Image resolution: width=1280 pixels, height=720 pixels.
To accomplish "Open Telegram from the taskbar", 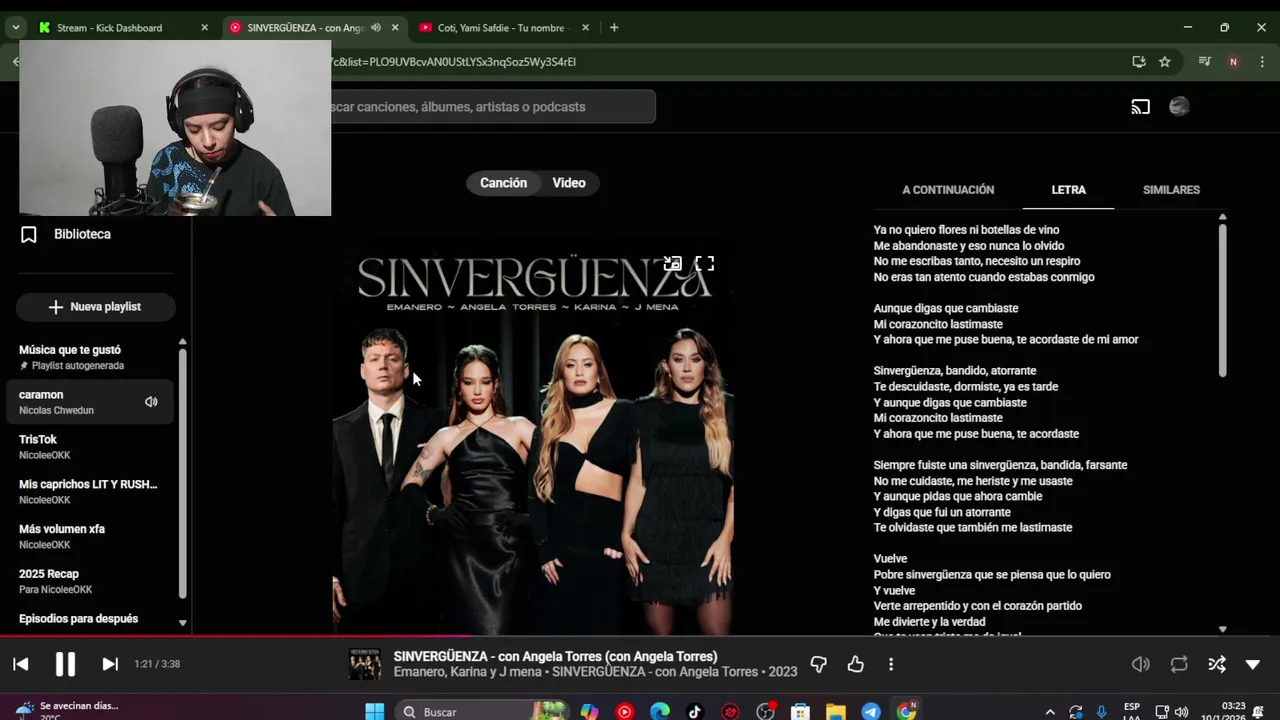I will (x=871, y=712).
